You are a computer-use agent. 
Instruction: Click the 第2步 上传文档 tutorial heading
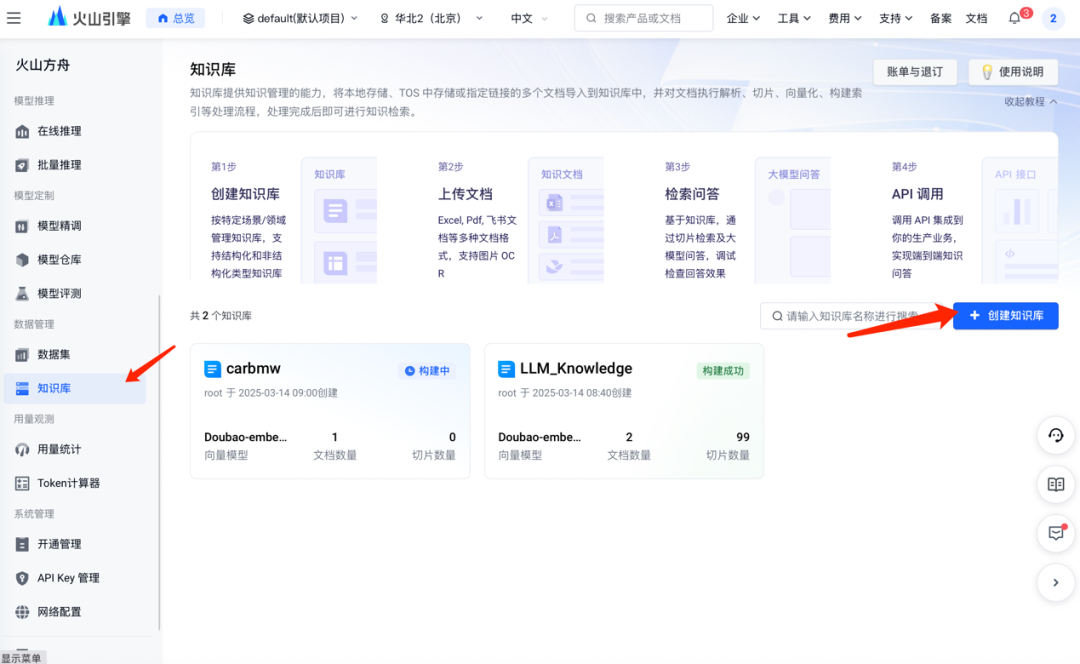point(466,194)
